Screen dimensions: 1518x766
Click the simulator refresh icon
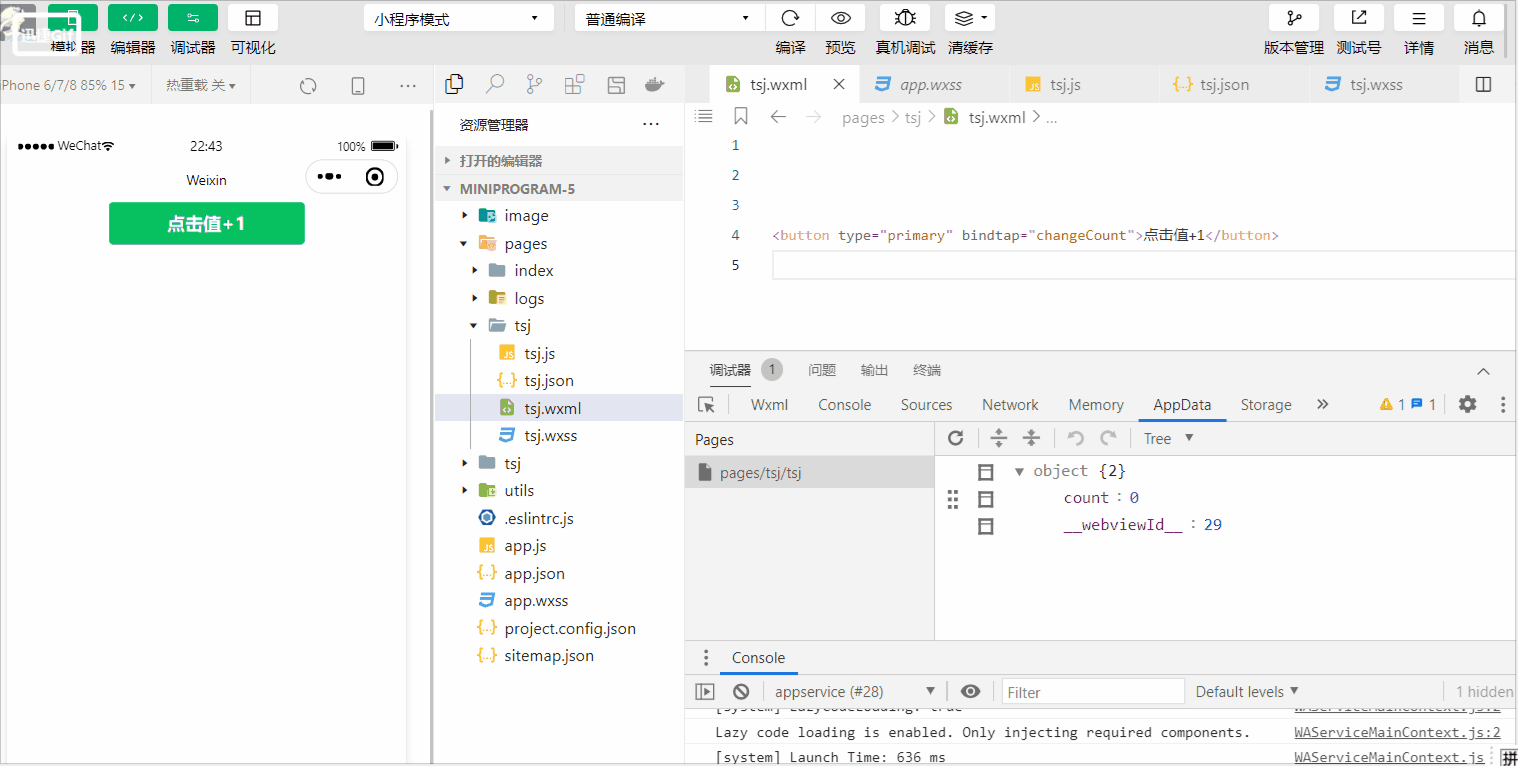308,86
